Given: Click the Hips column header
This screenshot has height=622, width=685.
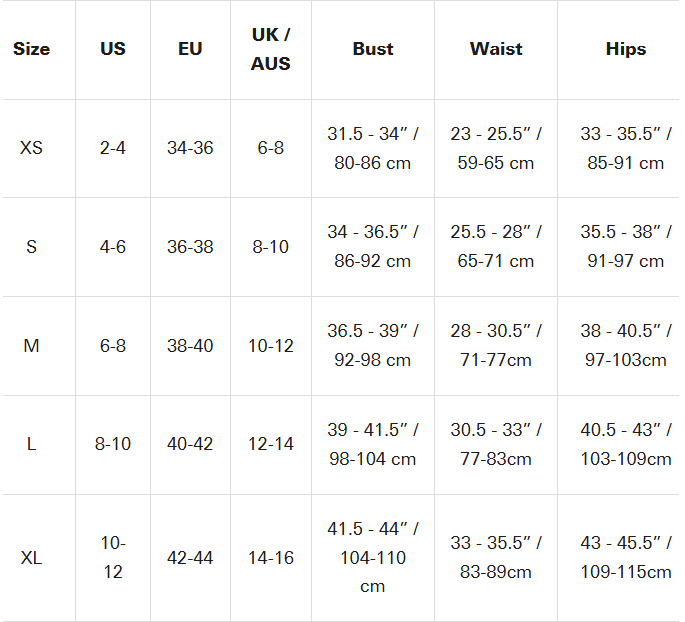Looking at the screenshot, I should pyautogui.click(x=626, y=49).
